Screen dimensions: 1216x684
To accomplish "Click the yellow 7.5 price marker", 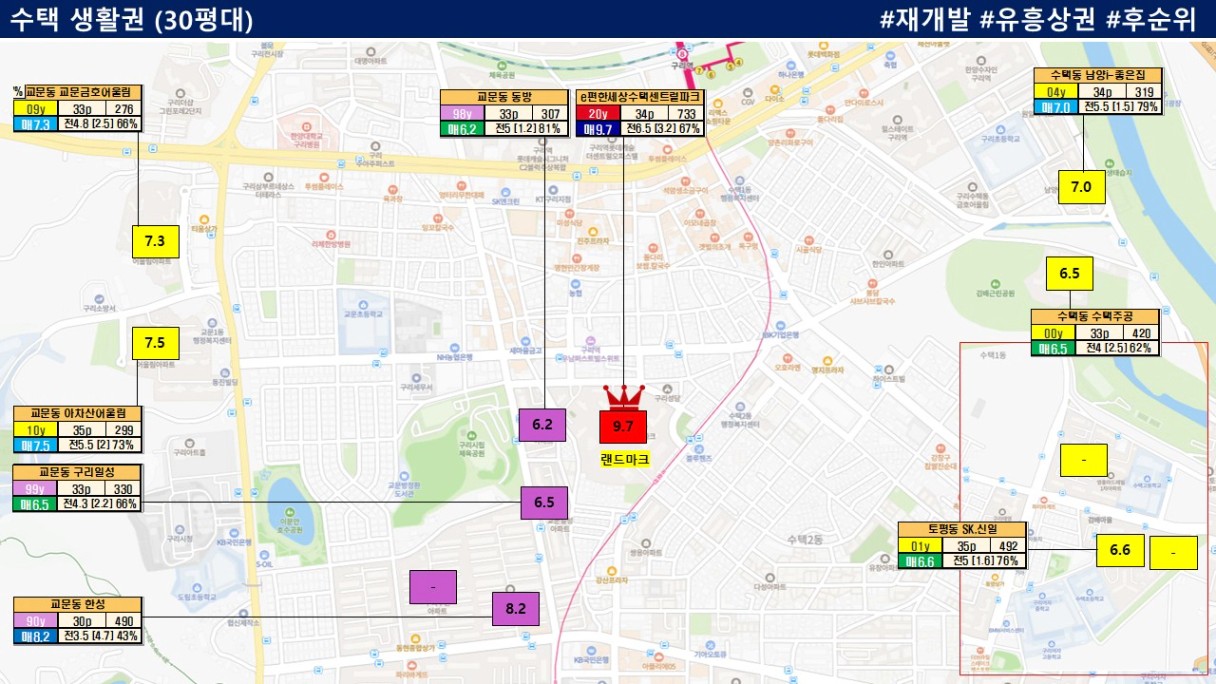I will click(155, 343).
